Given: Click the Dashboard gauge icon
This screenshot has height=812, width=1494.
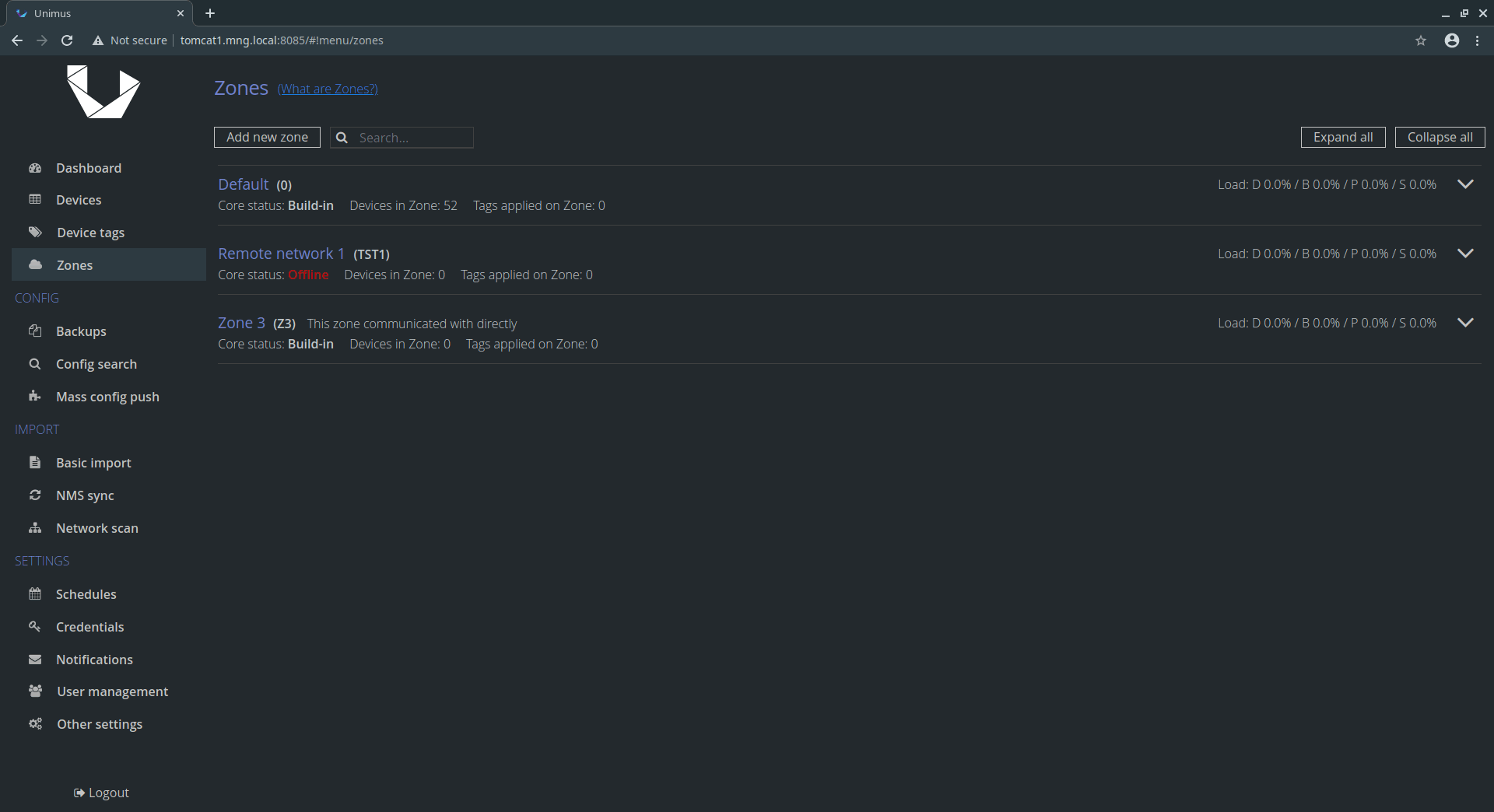Looking at the screenshot, I should pyautogui.click(x=35, y=168).
